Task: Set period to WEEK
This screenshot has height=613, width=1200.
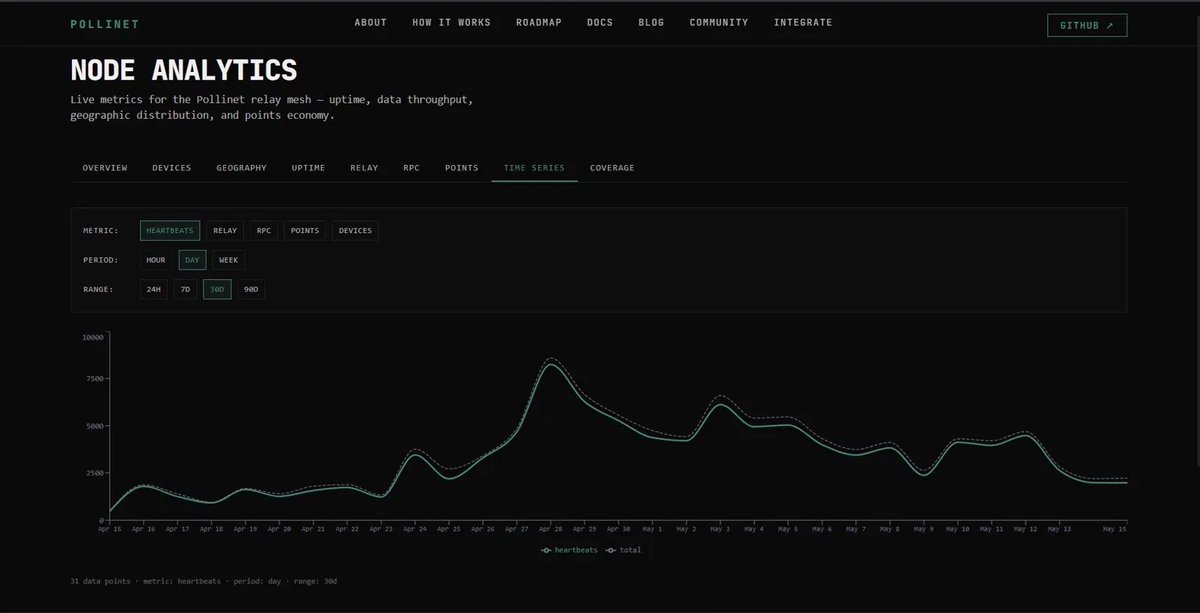Action: pyautogui.click(x=228, y=260)
